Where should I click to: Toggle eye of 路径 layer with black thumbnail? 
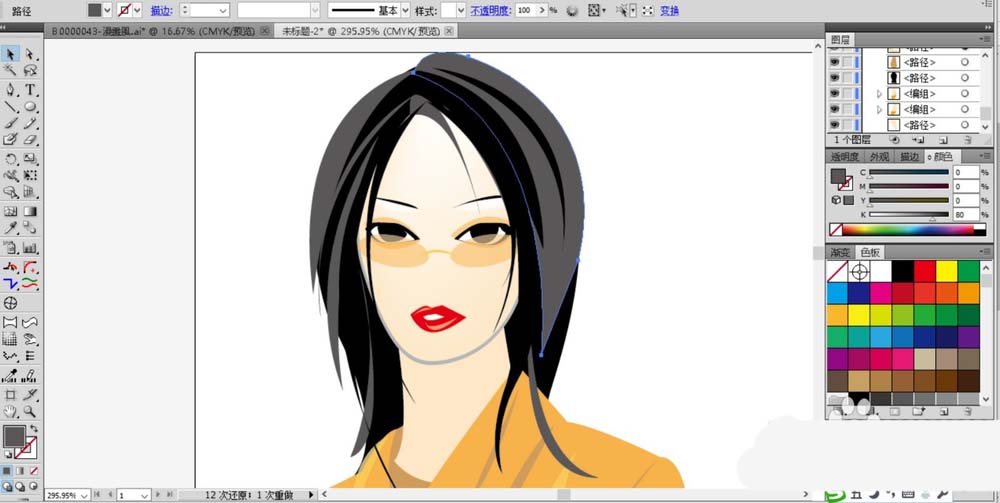click(834, 78)
